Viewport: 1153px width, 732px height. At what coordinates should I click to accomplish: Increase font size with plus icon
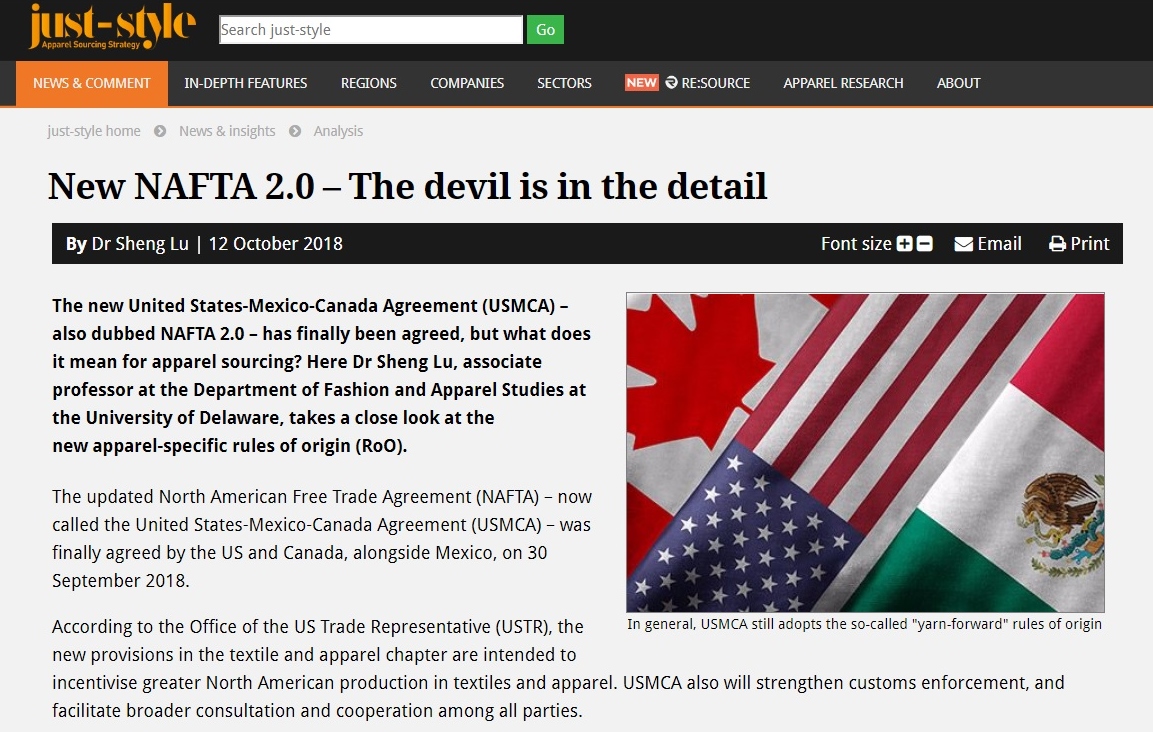tap(905, 244)
